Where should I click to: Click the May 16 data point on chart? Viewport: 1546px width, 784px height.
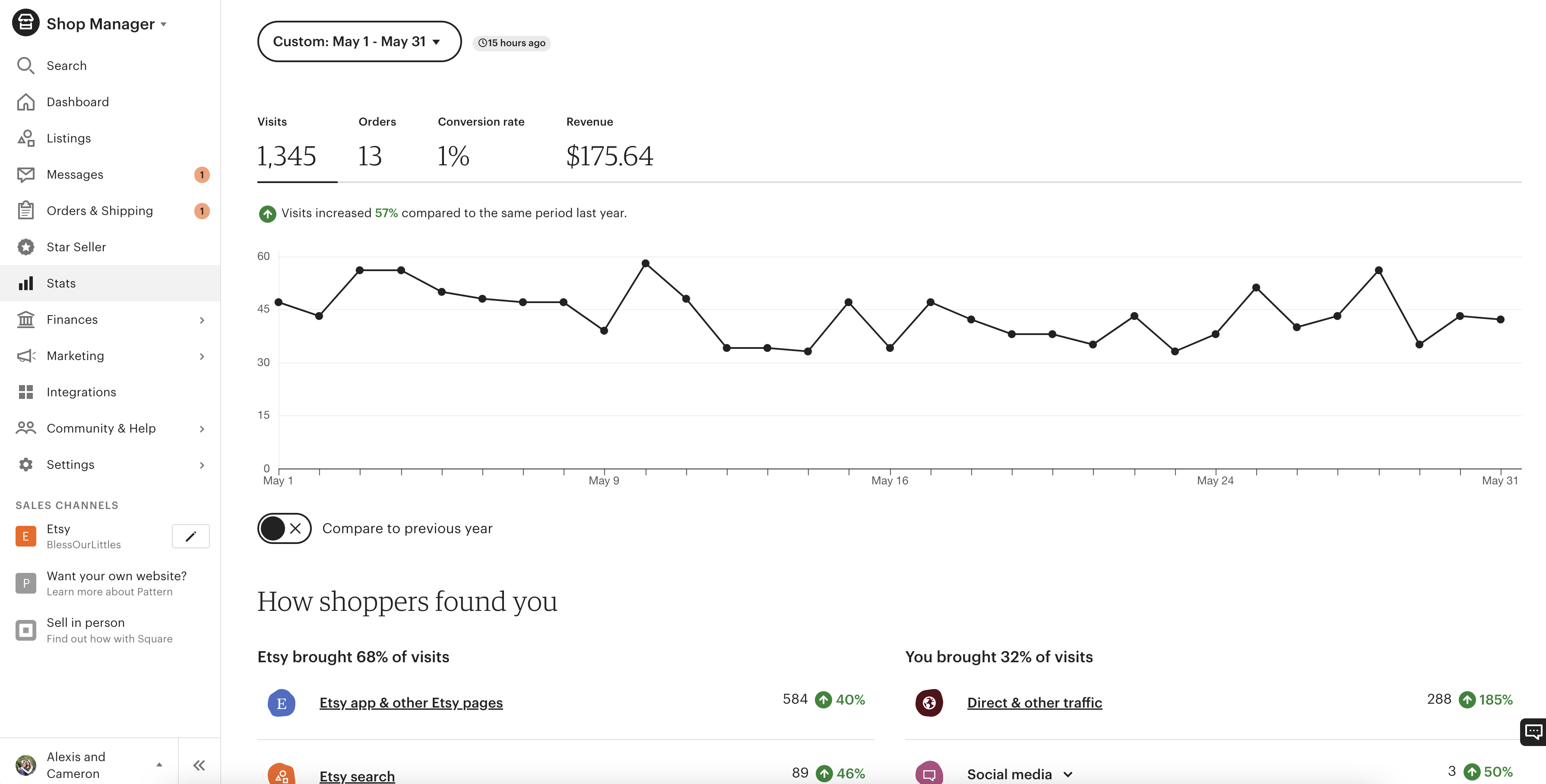point(890,348)
